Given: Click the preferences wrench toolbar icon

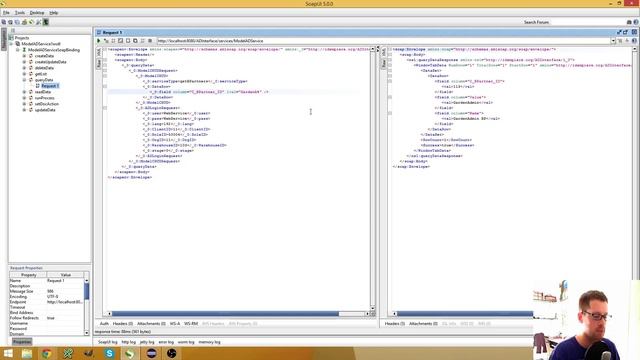Looking at the screenshot, I should pyautogui.click(x=38, y=22).
